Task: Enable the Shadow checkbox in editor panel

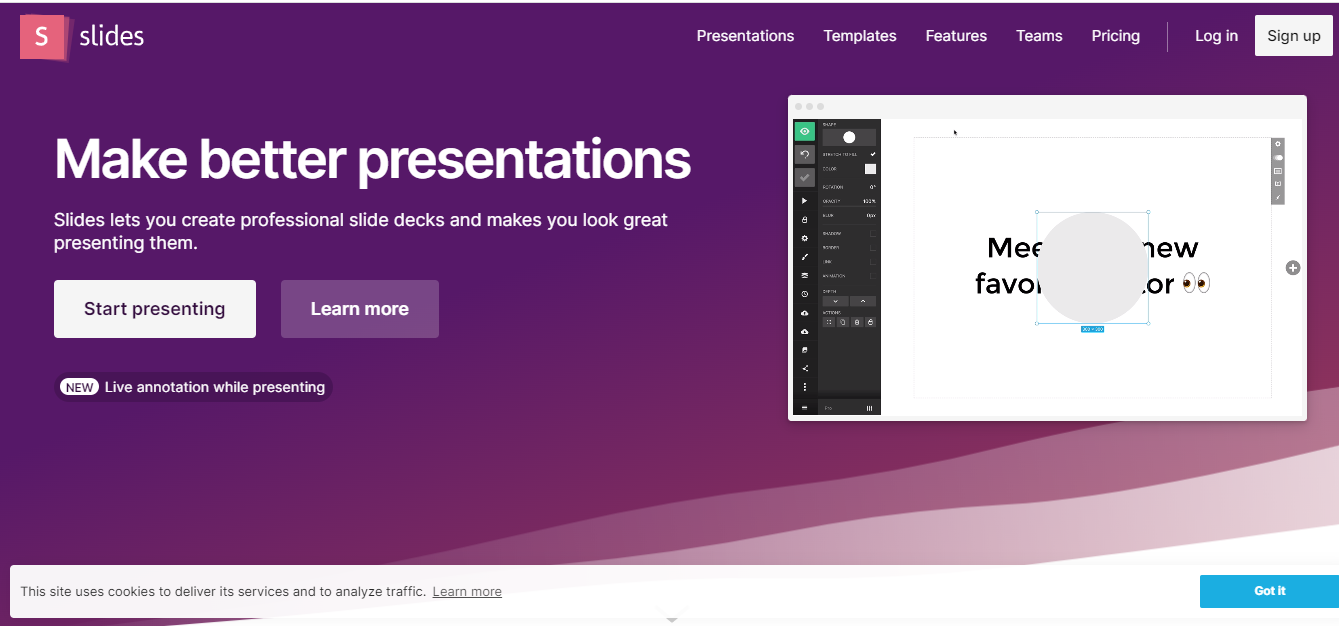Action: point(873,233)
